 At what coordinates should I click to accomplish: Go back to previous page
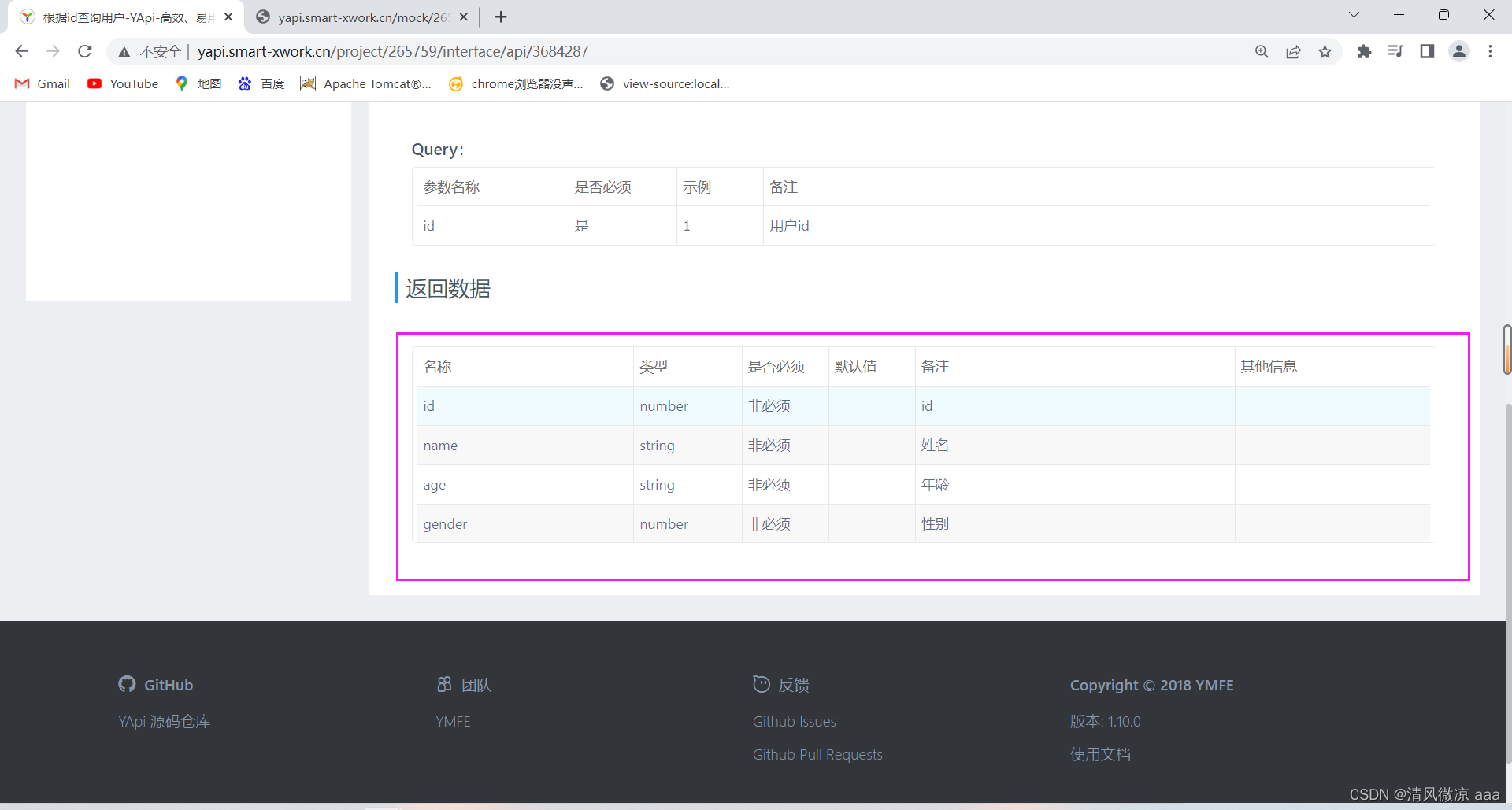pyautogui.click(x=21, y=51)
